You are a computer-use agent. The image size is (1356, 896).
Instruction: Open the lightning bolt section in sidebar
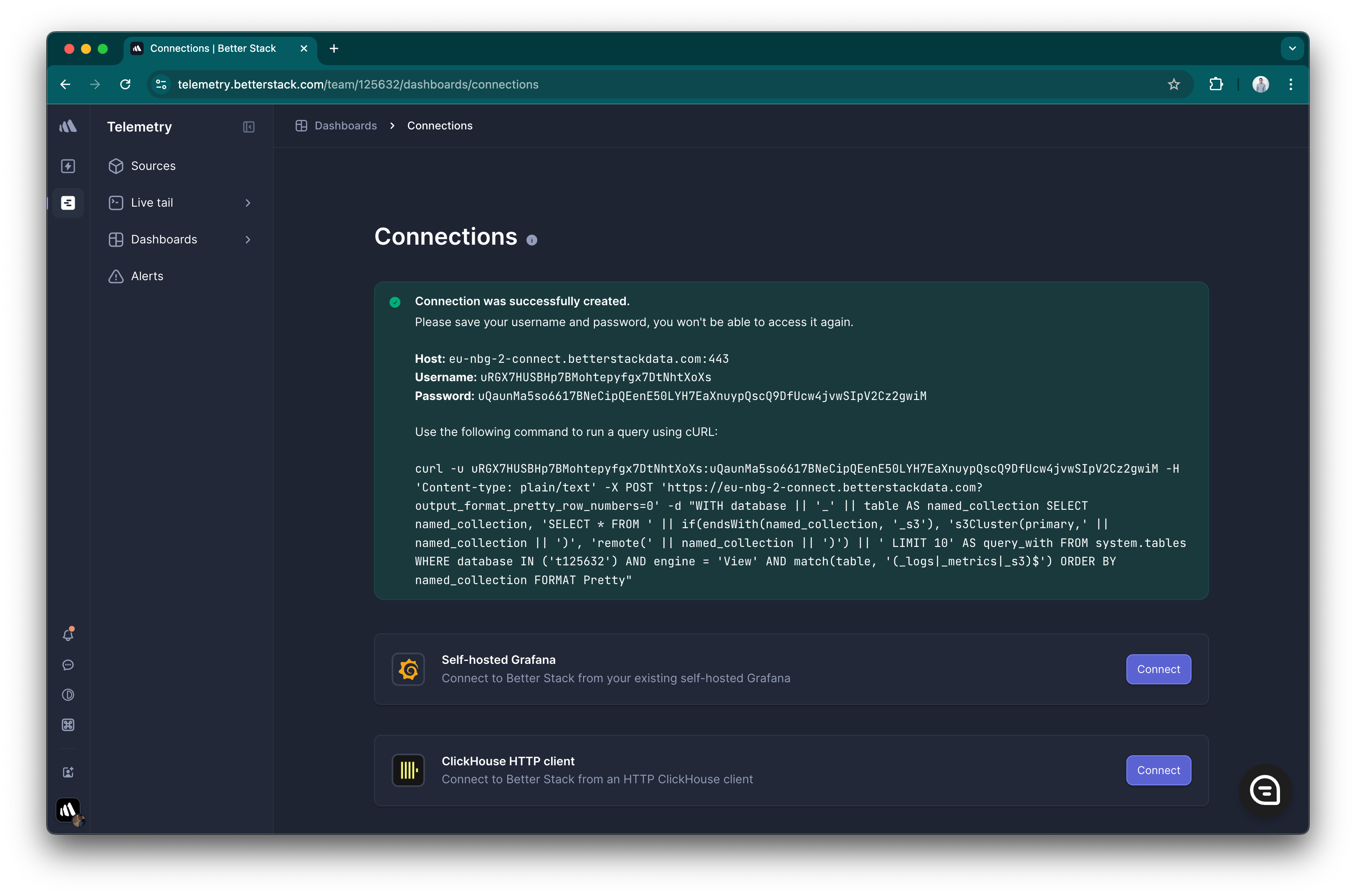point(68,166)
